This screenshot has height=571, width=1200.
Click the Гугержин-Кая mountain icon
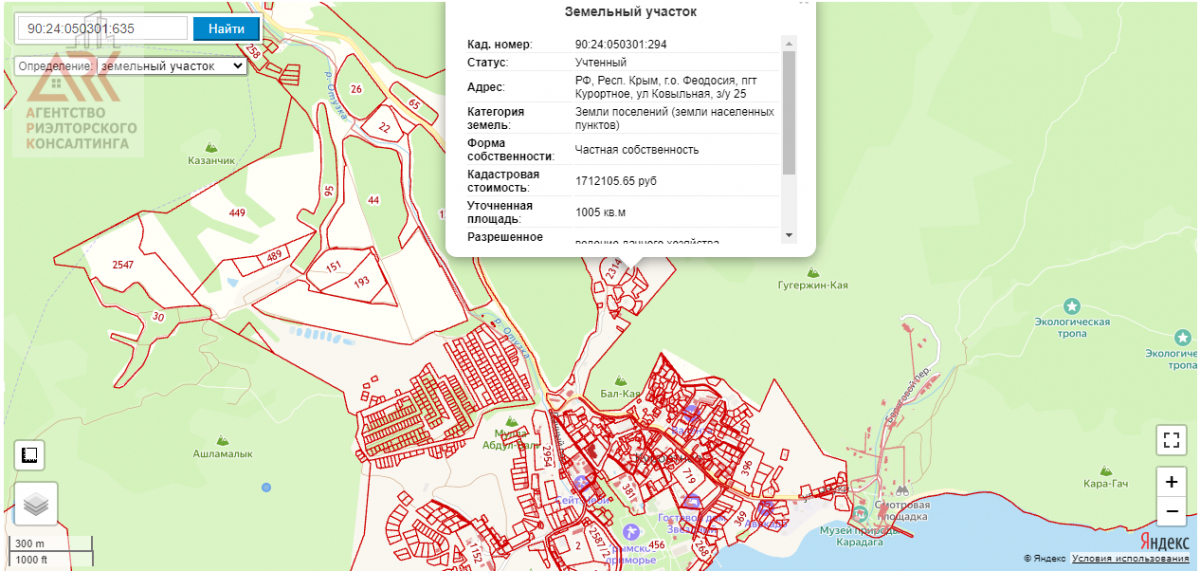tap(813, 271)
